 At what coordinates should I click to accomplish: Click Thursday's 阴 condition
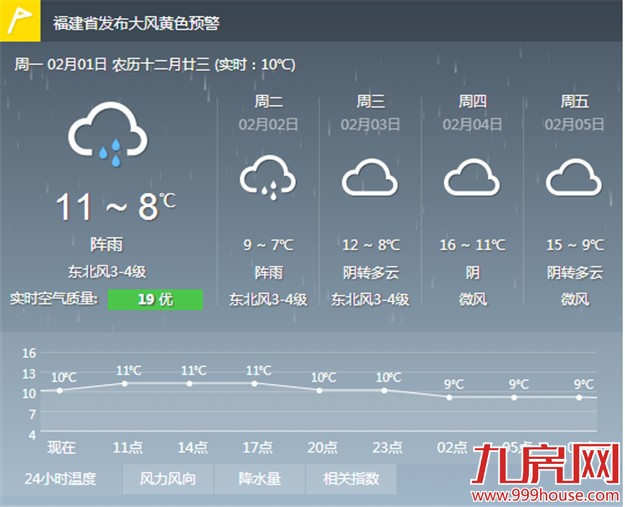tap(473, 273)
